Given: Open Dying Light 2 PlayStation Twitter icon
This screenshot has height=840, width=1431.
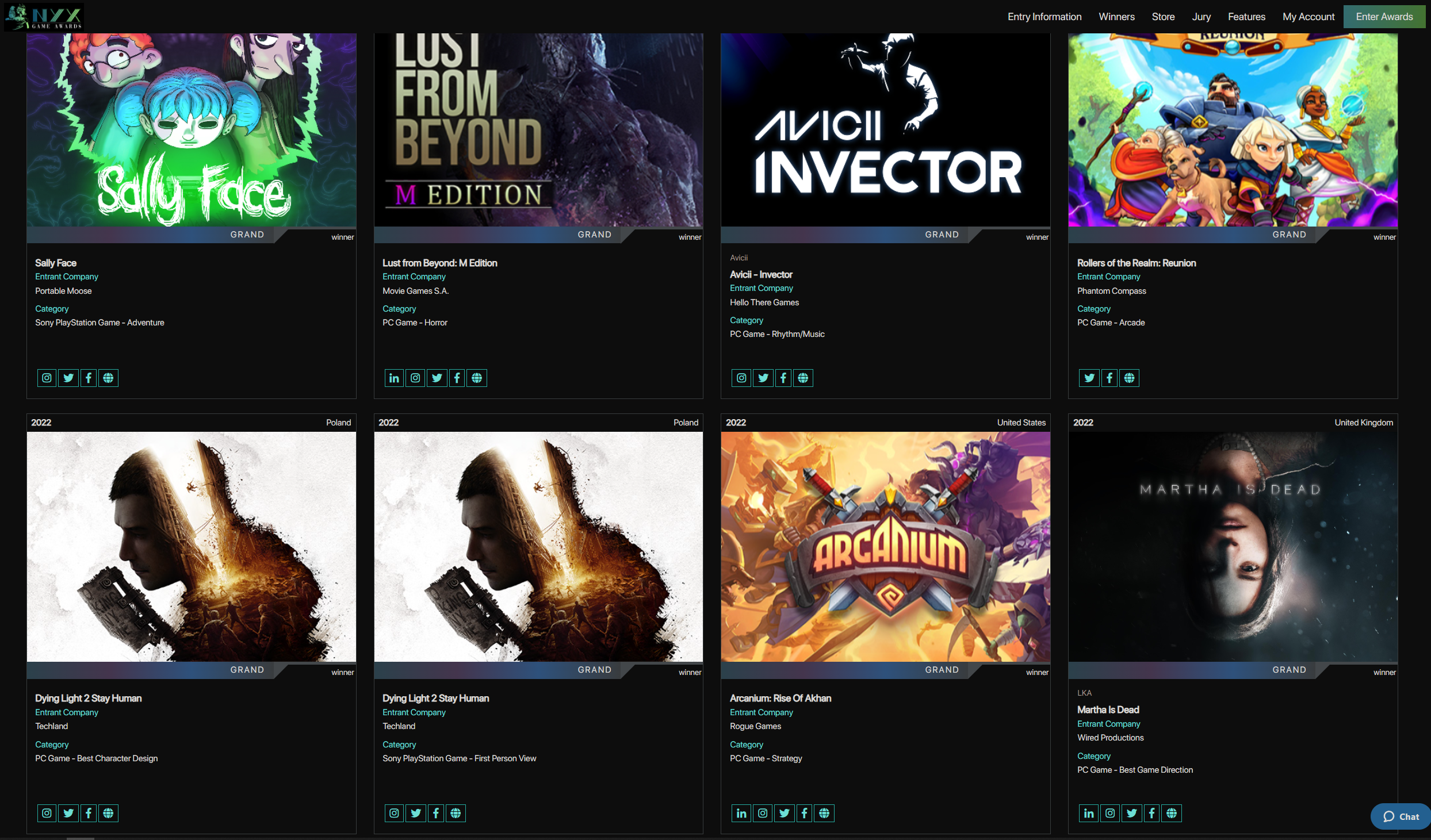Looking at the screenshot, I should point(416,813).
